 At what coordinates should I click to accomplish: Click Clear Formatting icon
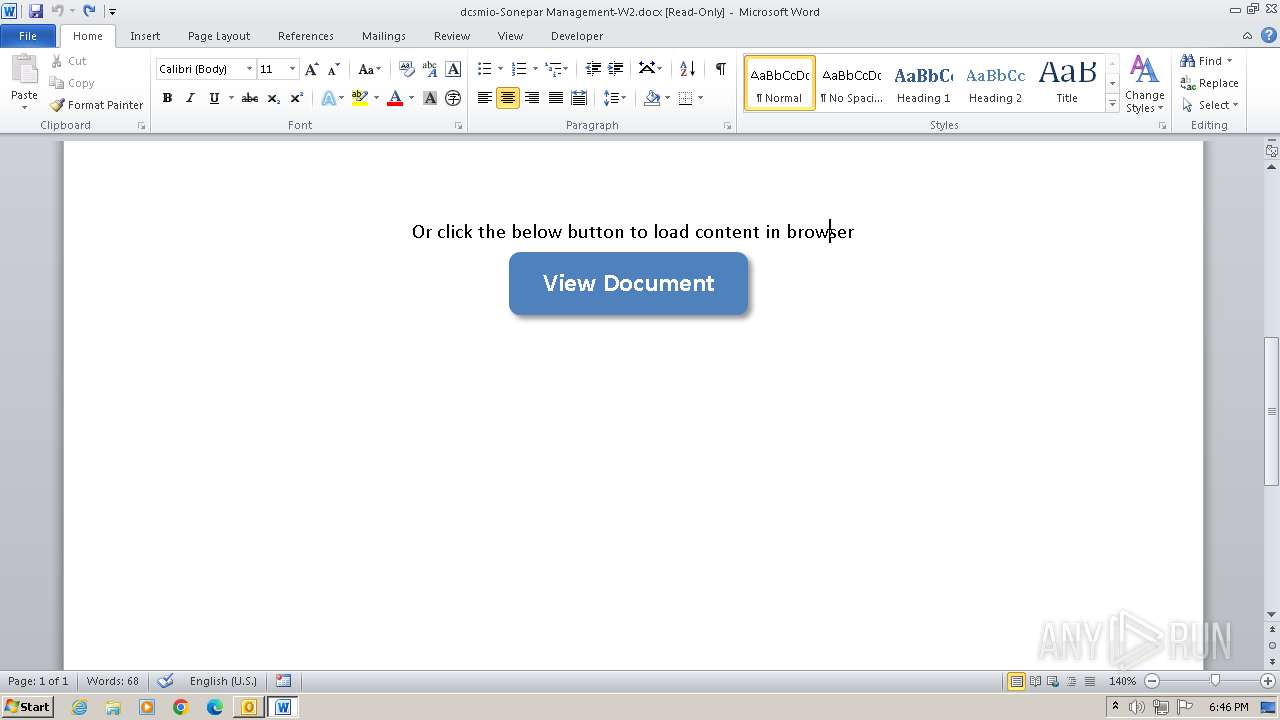click(x=407, y=69)
